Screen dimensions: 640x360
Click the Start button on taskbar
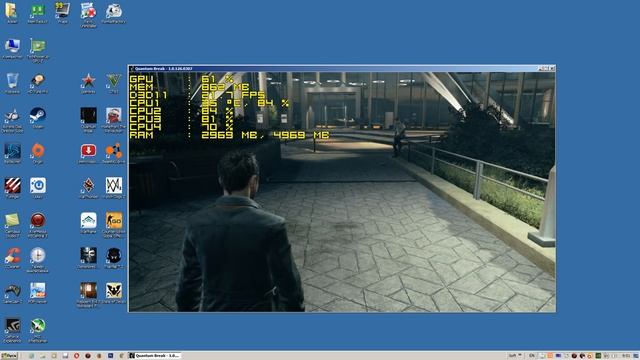click(x=9, y=356)
